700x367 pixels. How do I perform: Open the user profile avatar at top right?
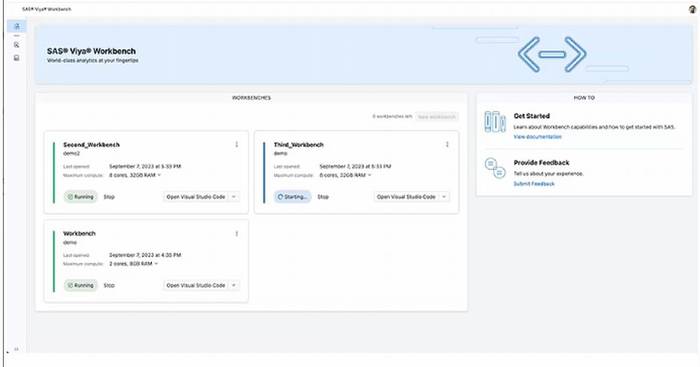[692, 9]
